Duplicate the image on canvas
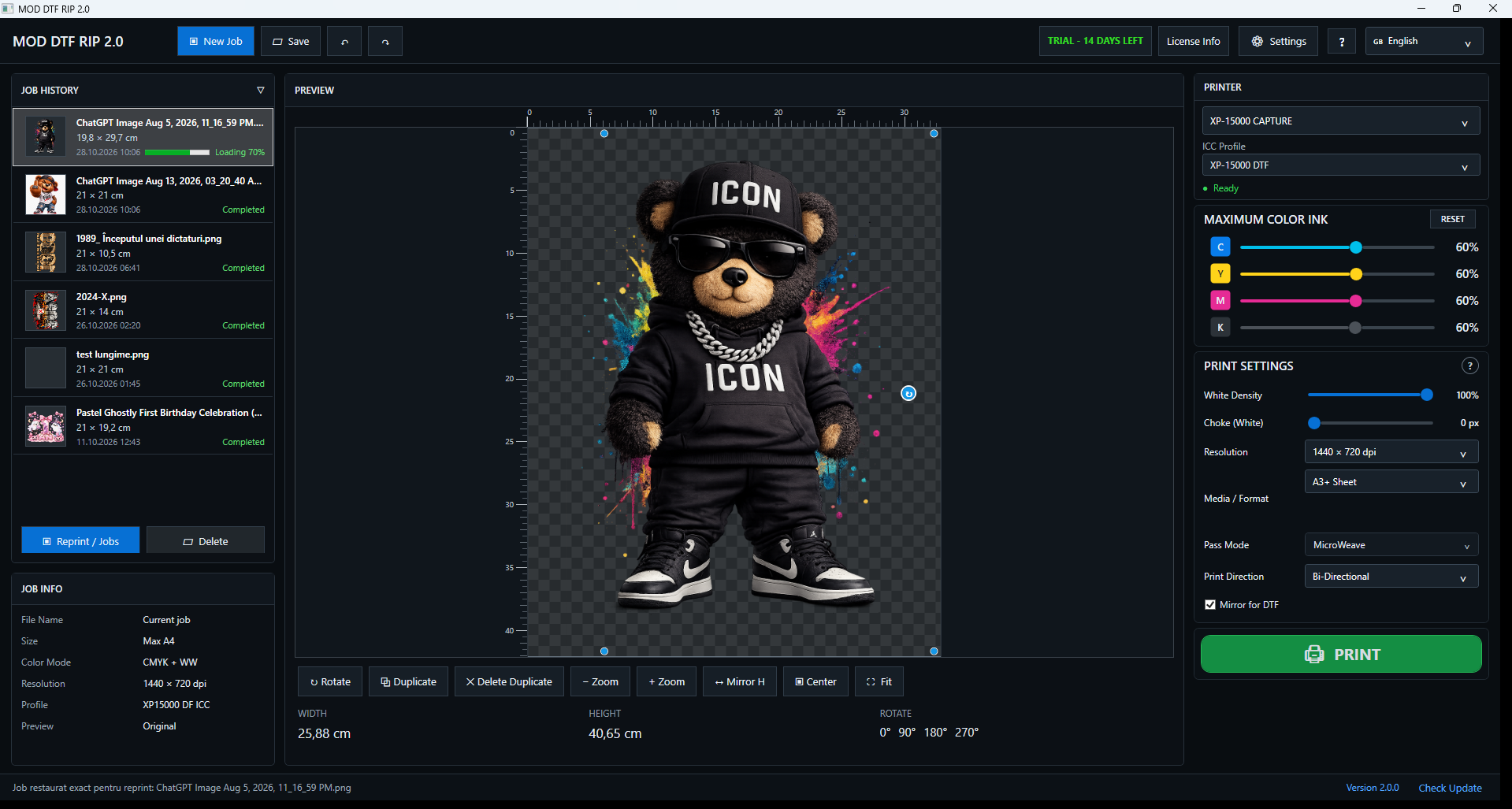Viewport: 1512px width, 809px height. (408, 681)
